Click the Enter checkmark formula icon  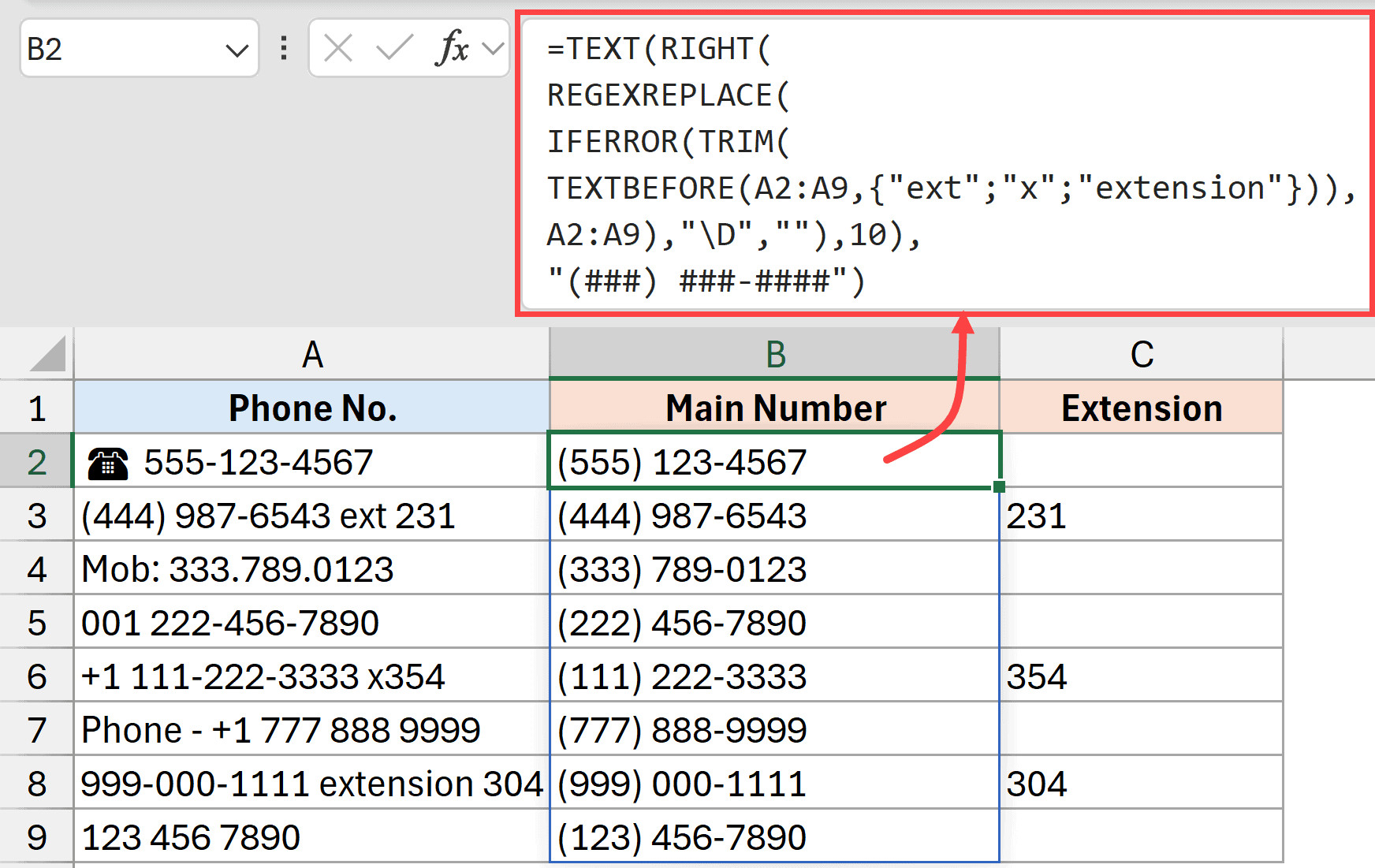(394, 49)
